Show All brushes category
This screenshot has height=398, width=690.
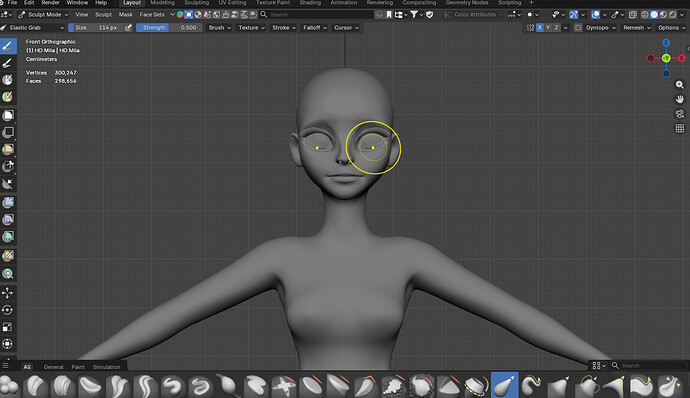(x=27, y=367)
